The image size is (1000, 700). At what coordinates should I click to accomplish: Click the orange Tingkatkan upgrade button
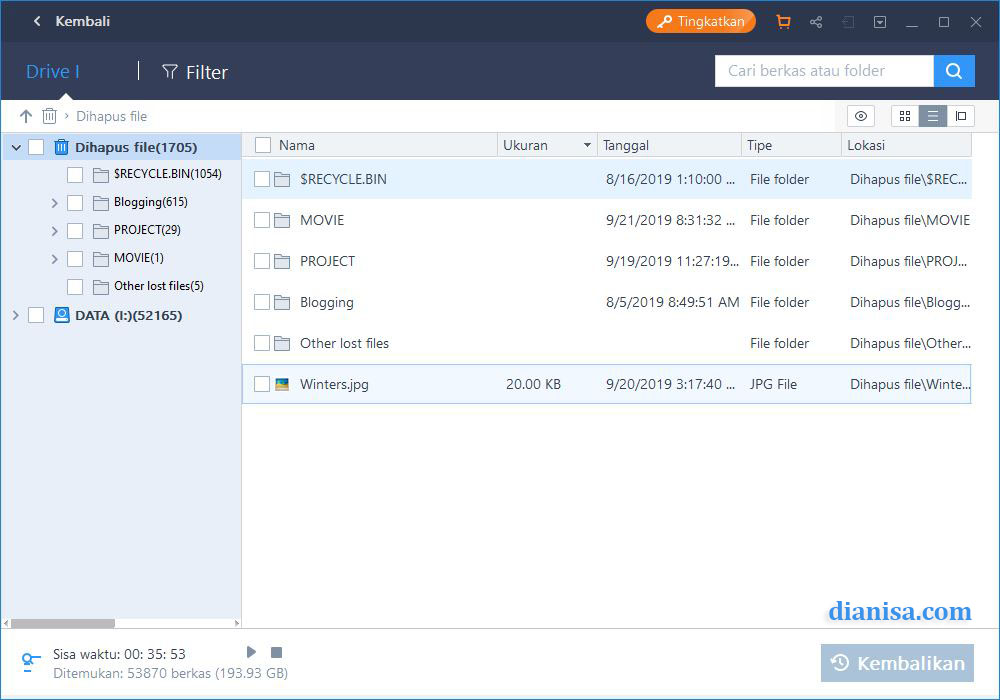click(700, 21)
